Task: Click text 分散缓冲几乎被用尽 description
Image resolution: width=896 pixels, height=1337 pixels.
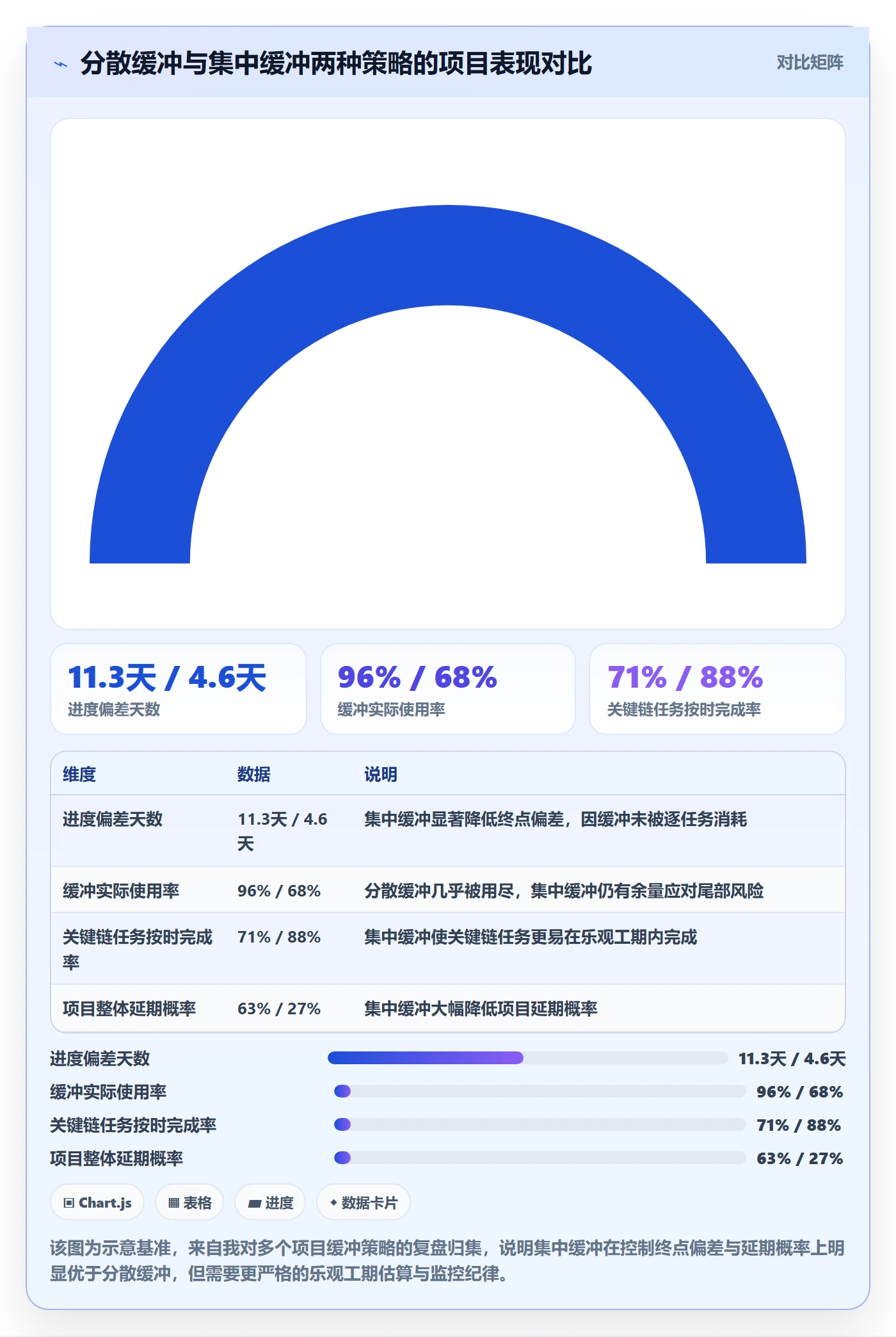Action: point(564,891)
